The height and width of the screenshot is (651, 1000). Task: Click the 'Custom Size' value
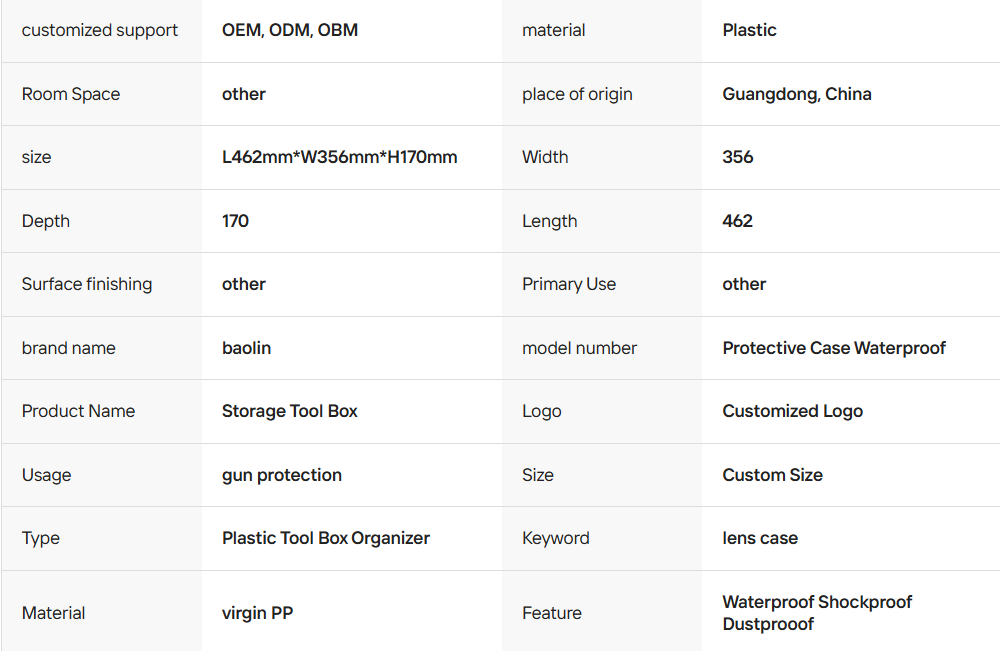pyautogui.click(x=772, y=475)
